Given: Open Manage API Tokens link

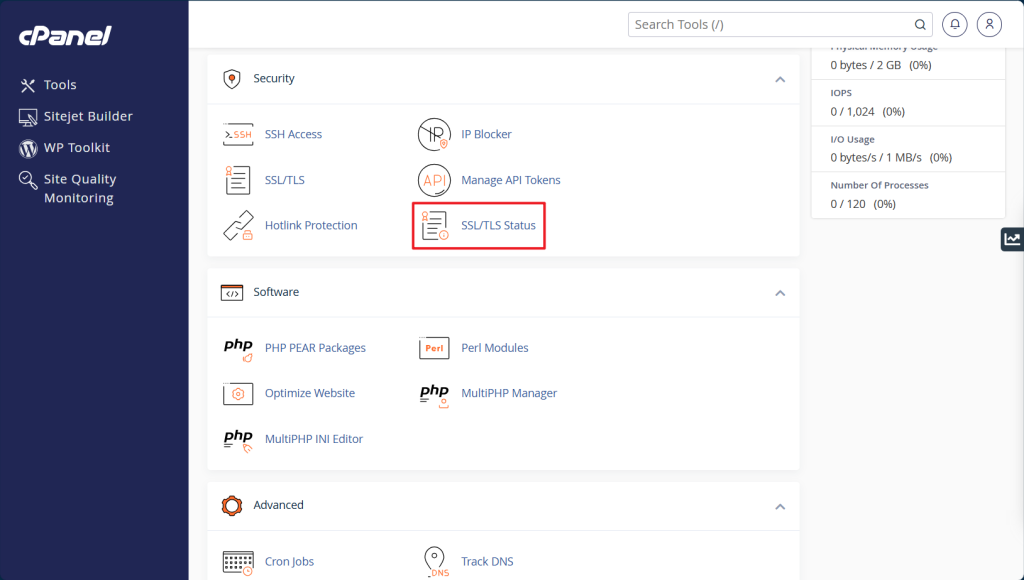Looking at the screenshot, I should tap(511, 180).
